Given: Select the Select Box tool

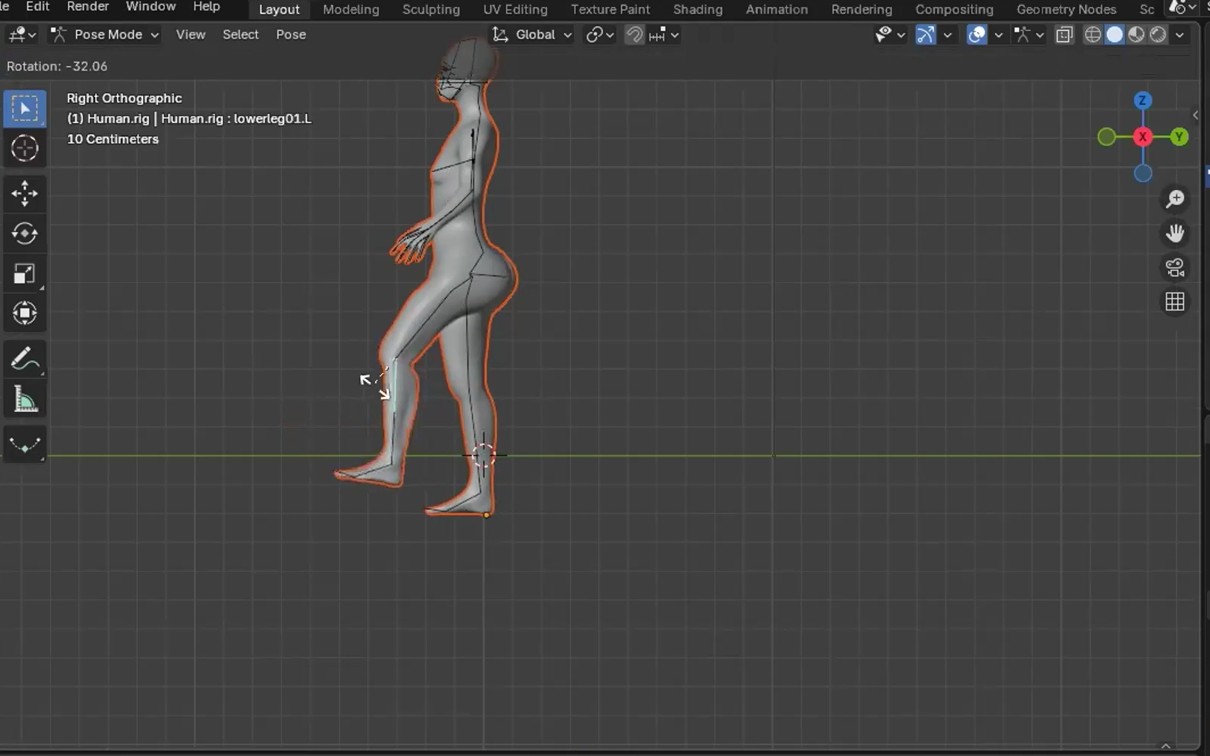Looking at the screenshot, I should click(x=25, y=108).
